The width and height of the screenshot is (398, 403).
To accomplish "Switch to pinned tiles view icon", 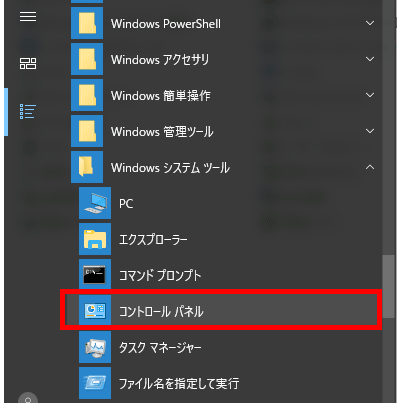I will coord(28,63).
